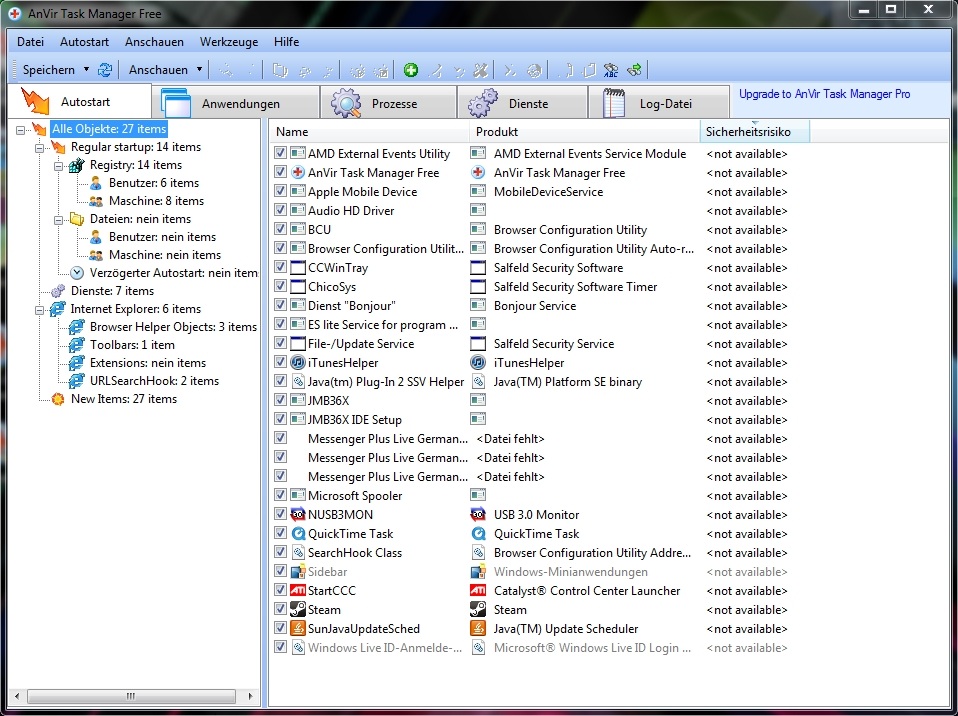
Task: Click the AnVir icon in the title bar
Action: (x=15, y=13)
